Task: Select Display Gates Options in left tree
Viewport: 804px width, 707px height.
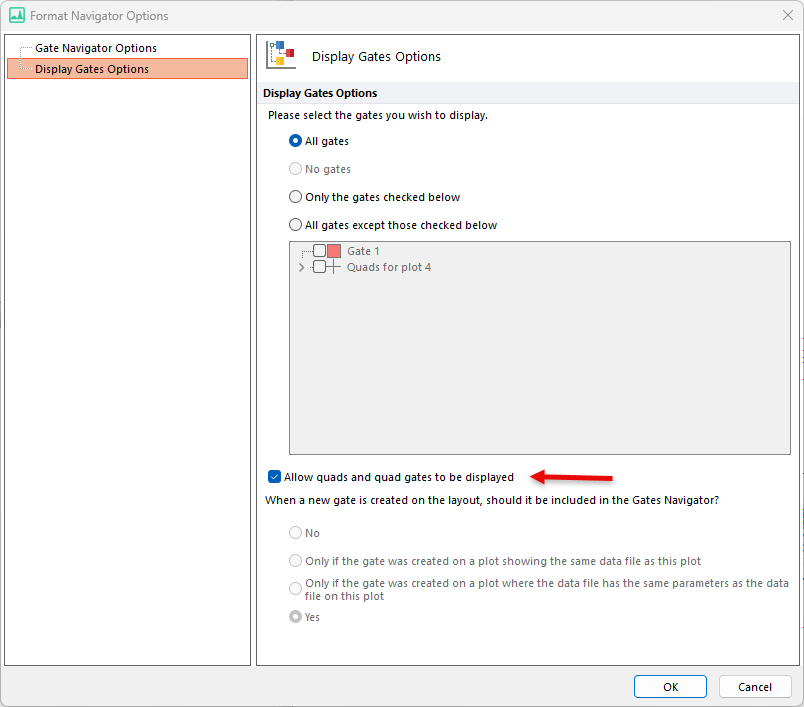Action: (x=92, y=69)
